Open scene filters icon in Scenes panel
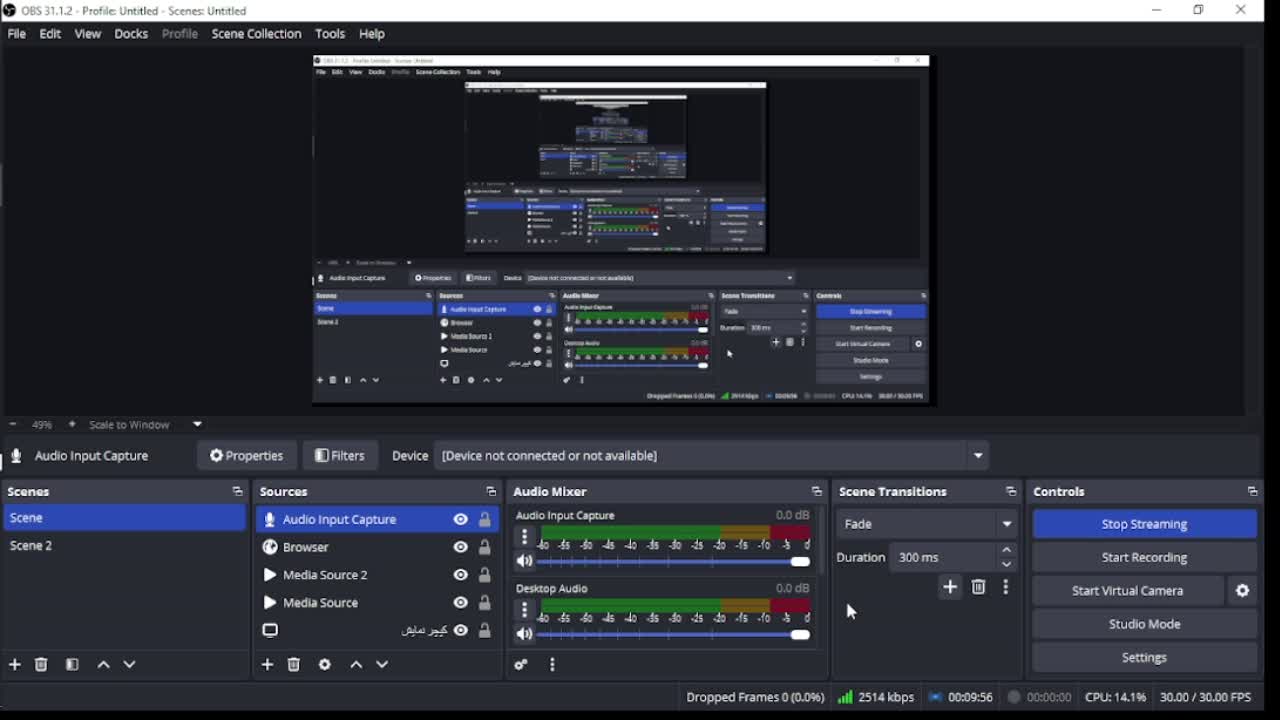The width and height of the screenshot is (1280, 720). click(x=72, y=664)
